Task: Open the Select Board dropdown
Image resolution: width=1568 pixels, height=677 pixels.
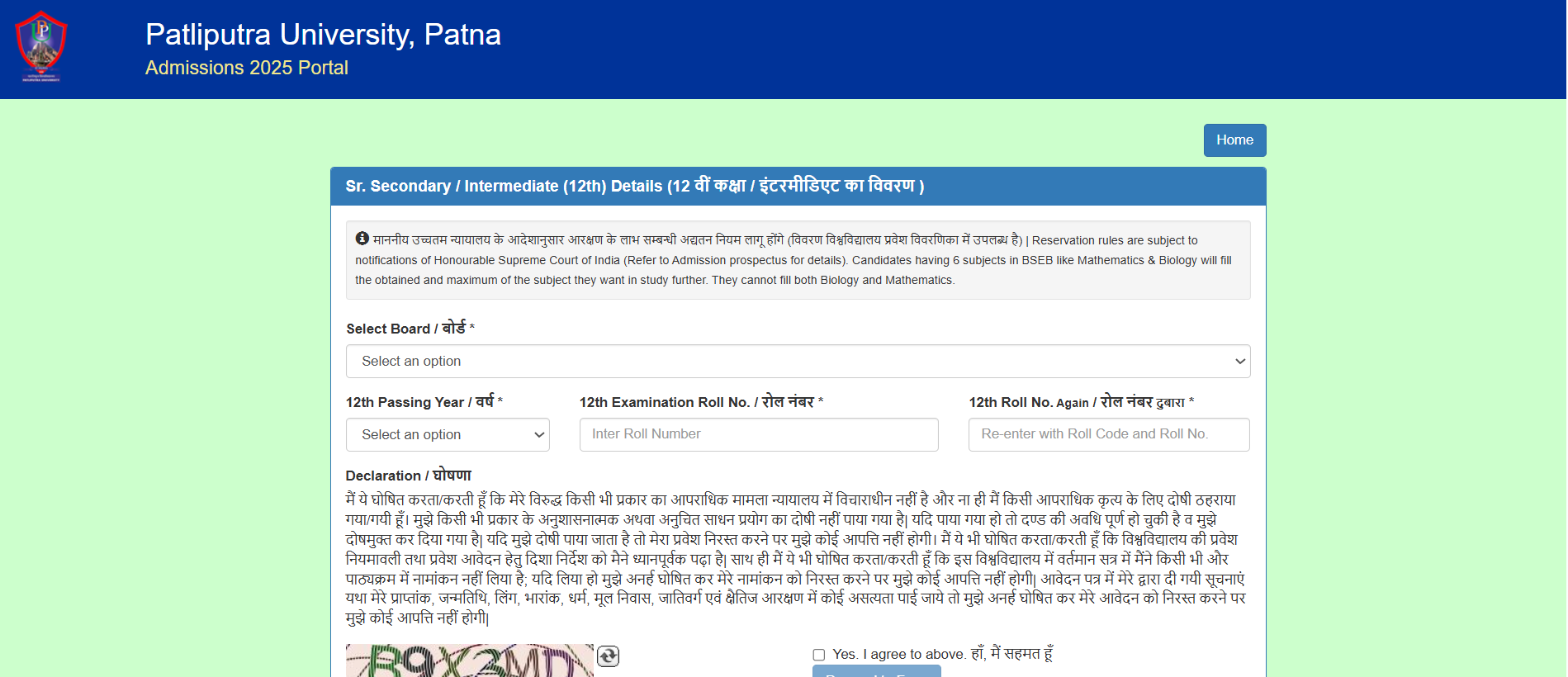Action: pos(798,361)
